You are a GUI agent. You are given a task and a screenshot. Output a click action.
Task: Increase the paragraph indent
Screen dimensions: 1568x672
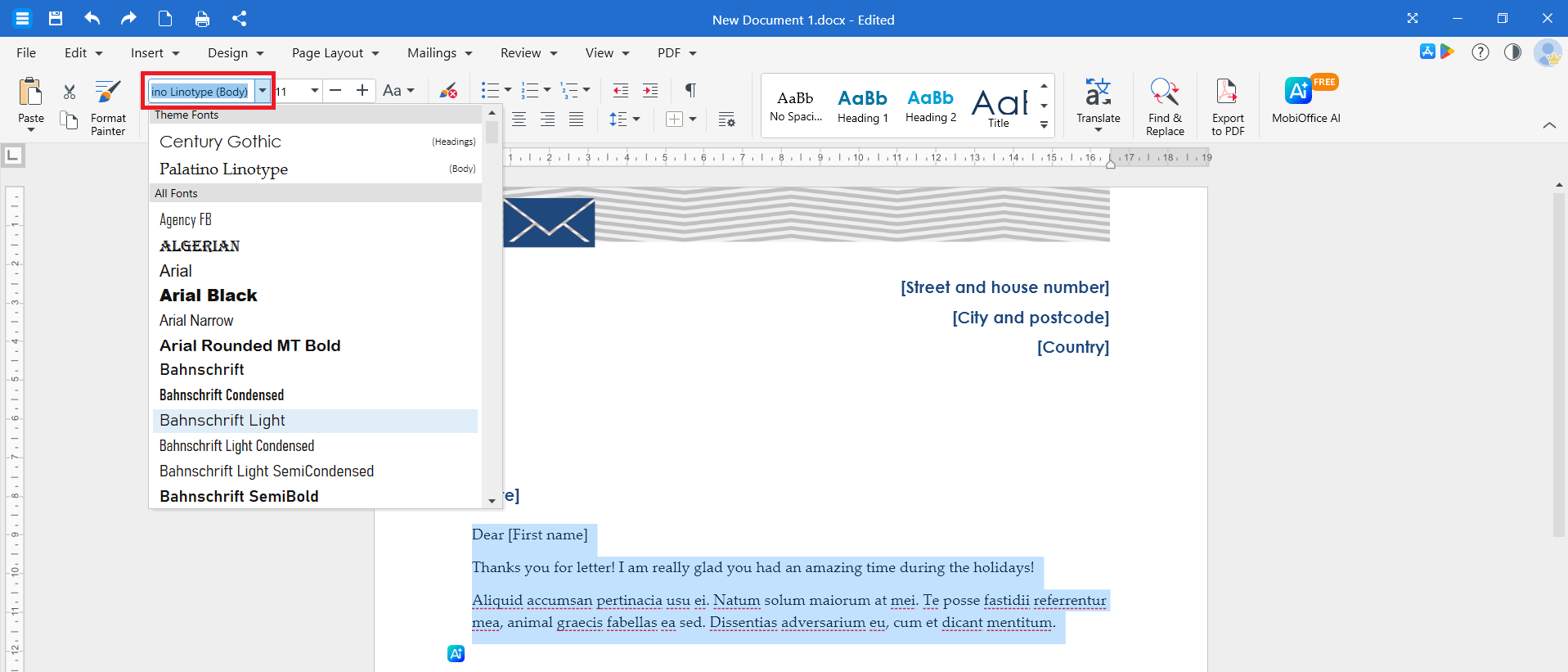(650, 91)
